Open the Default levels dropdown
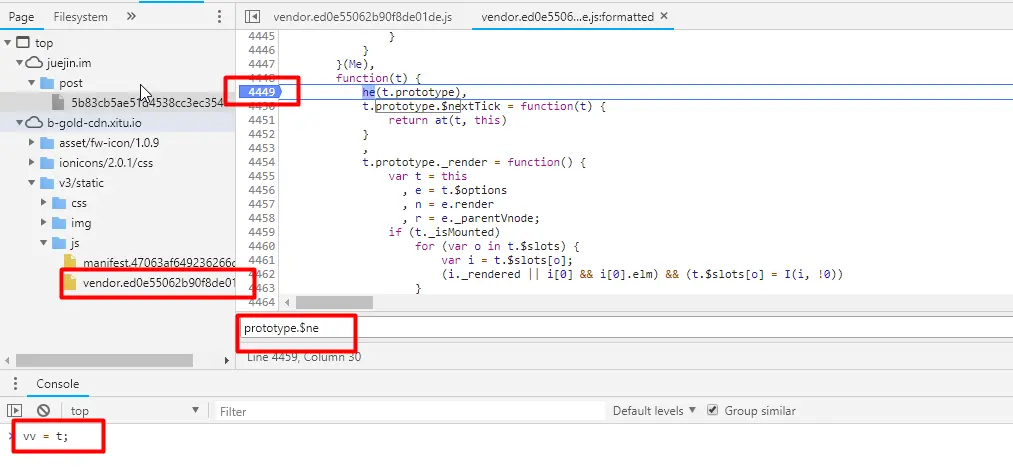This screenshot has height=472, width=1013. pos(654,411)
